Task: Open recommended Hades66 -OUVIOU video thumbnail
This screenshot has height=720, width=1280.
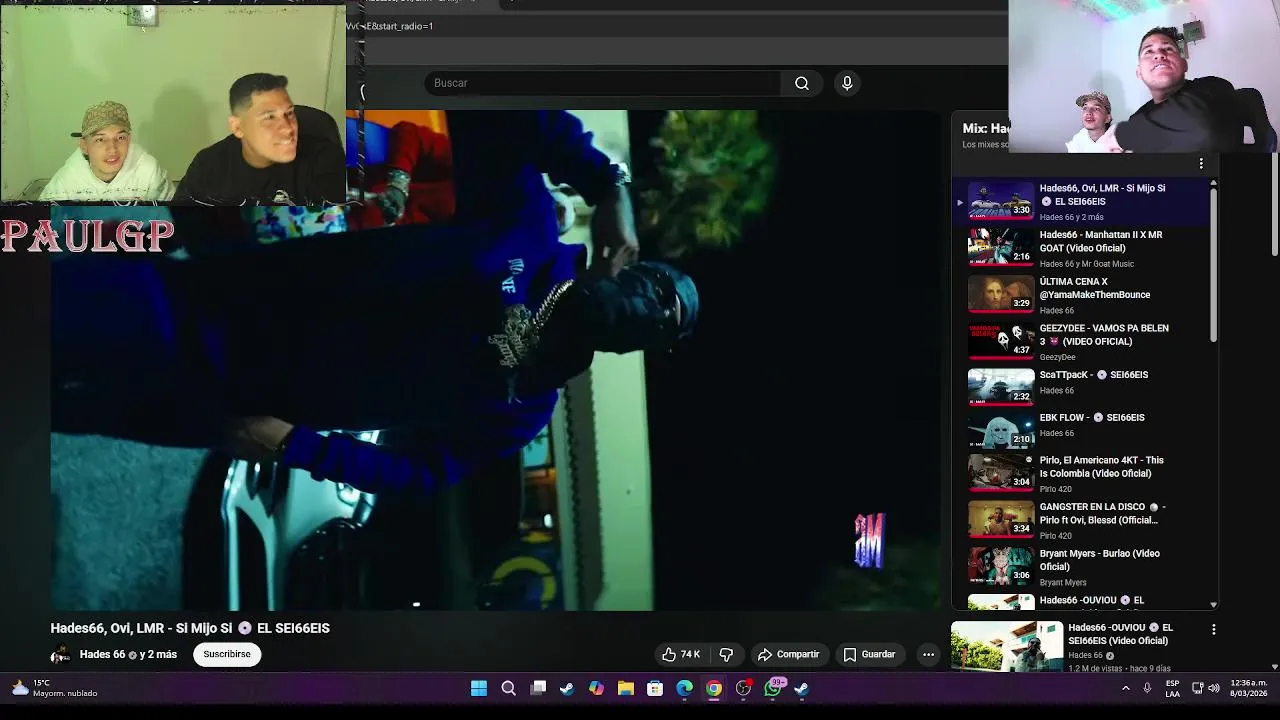Action: pos(1007,646)
